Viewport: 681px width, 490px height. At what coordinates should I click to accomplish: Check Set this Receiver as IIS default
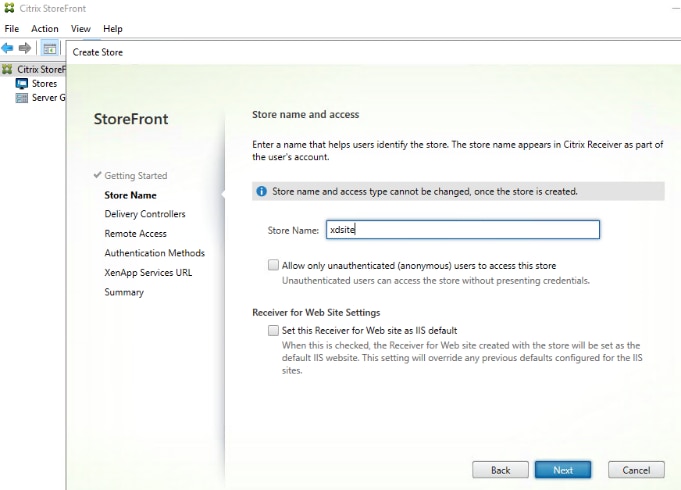click(x=273, y=331)
